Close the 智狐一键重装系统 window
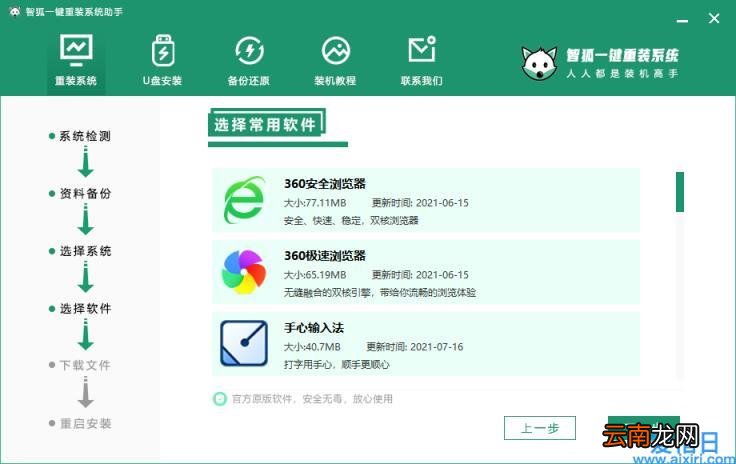 [714, 18]
